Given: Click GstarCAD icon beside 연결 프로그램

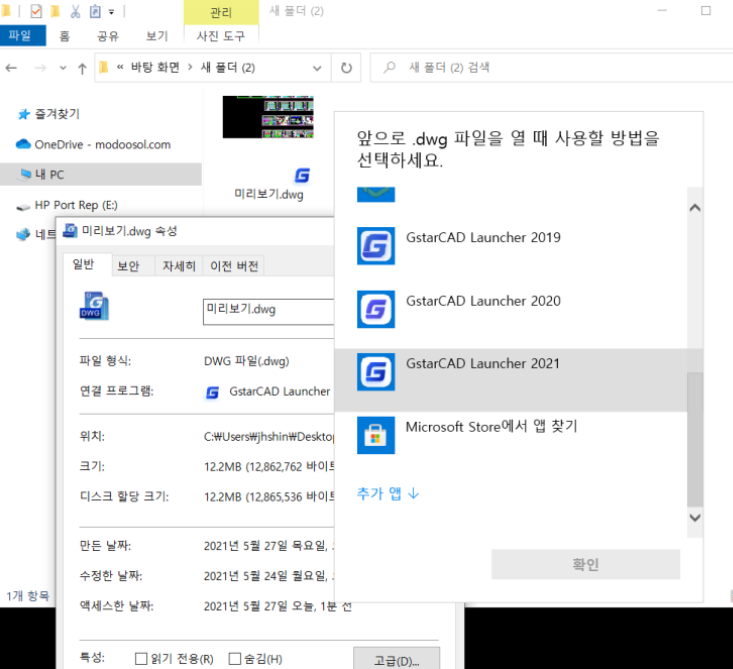Looking at the screenshot, I should click(x=212, y=392).
